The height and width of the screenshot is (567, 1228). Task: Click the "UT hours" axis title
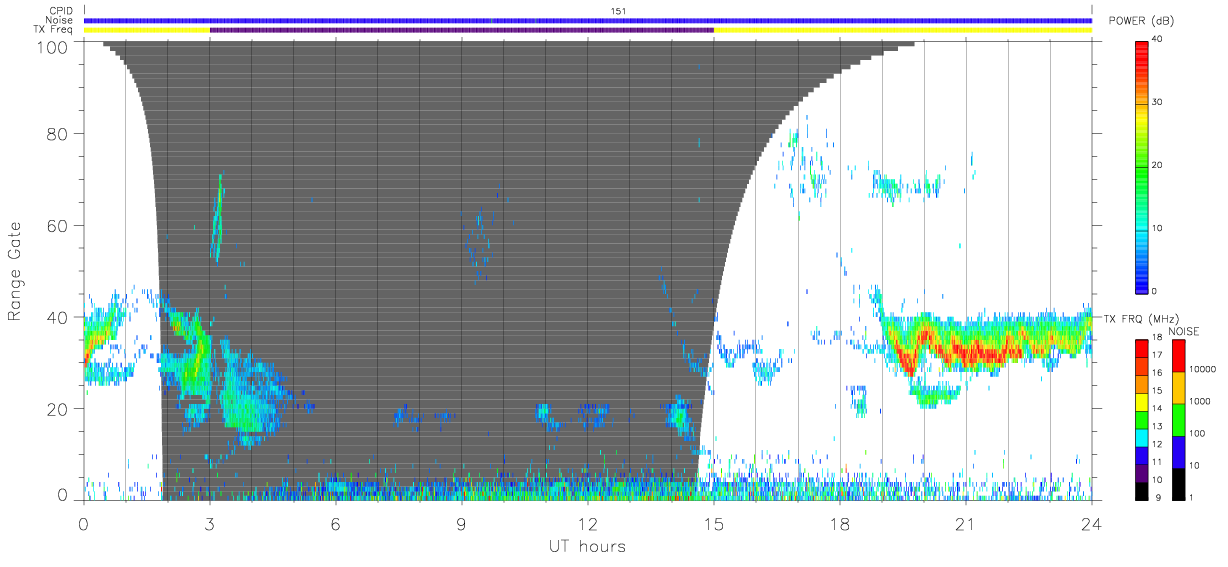click(x=587, y=547)
